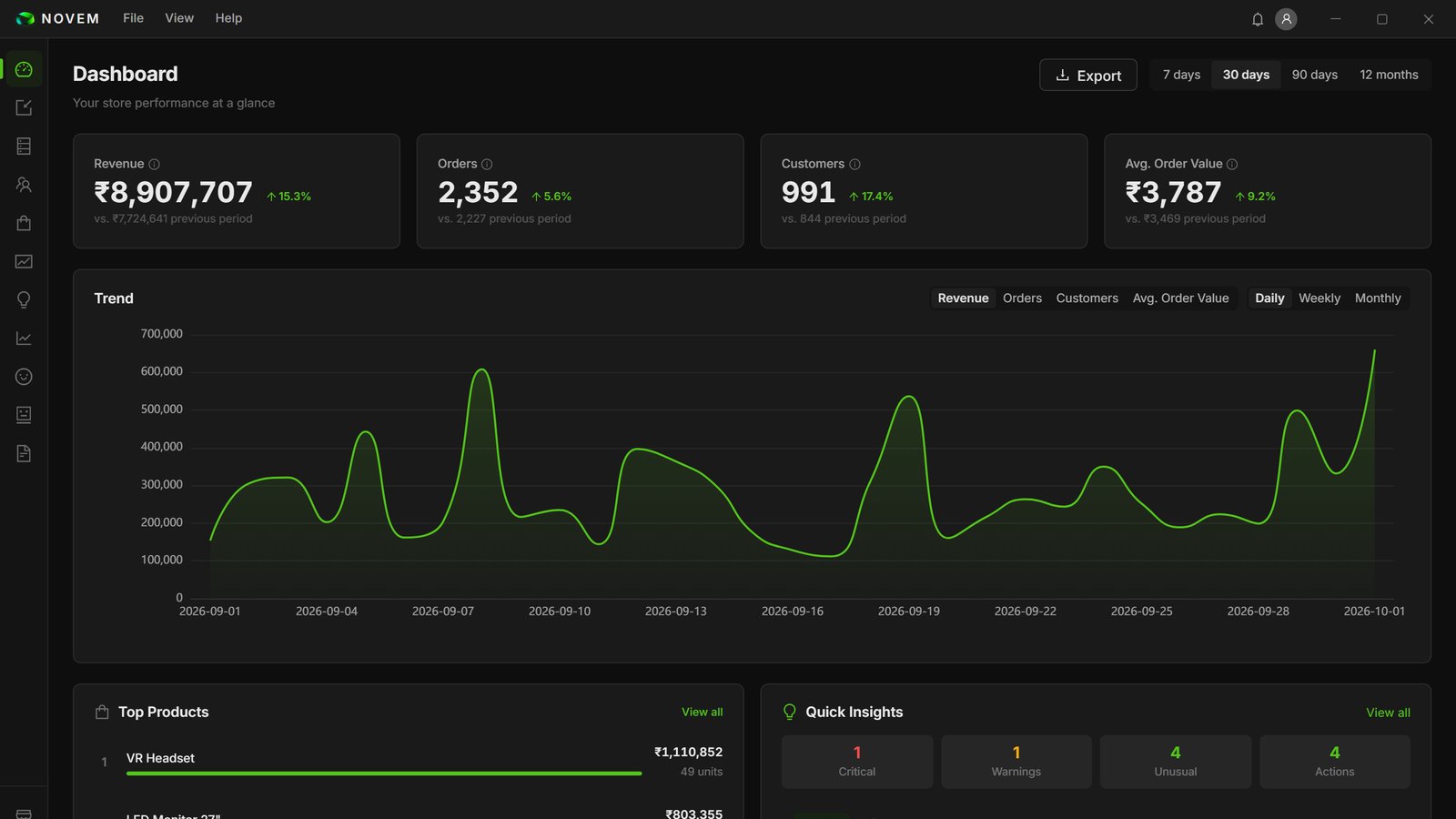Viewport: 1456px width, 819px height.
Task: Open the View menu
Action: 179,18
